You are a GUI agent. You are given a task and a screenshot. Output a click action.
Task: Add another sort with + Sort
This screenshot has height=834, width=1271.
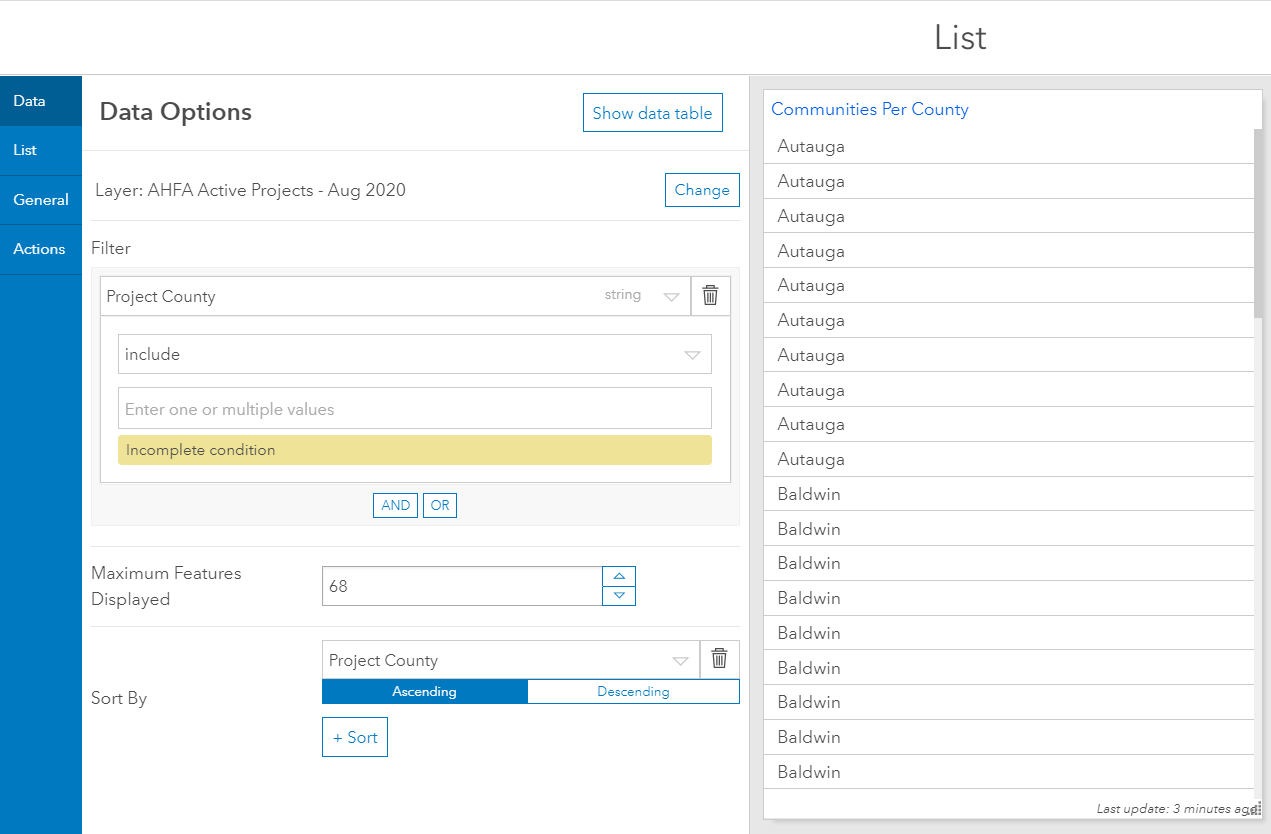click(355, 737)
